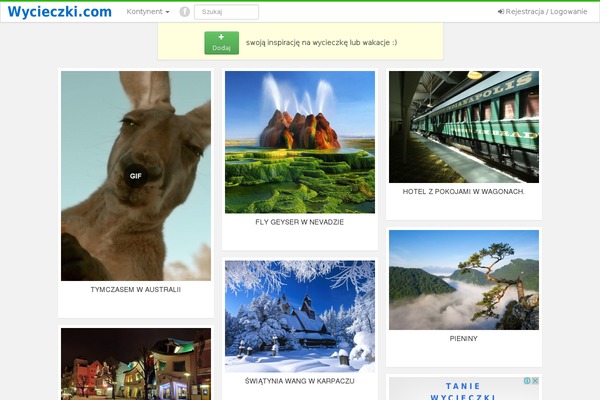Image resolution: width=600 pixels, height=400 pixels.
Task: Click 'Hotel z pokojami w wagonach.' caption
Action: pos(464,192)
